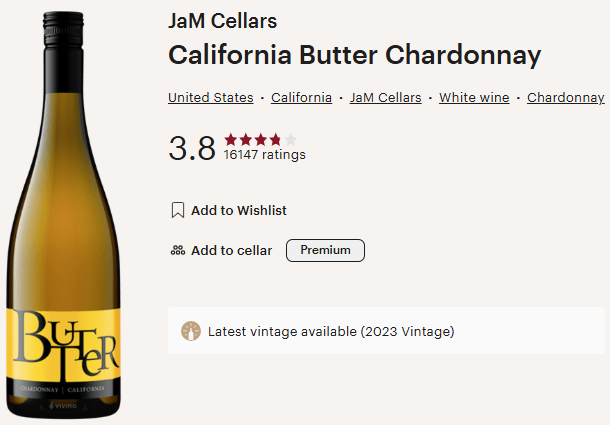Click the bookmark icon beside Add to Wishlist
The image size is (610, 425).
pyautogui.click(x=178, y=210)
